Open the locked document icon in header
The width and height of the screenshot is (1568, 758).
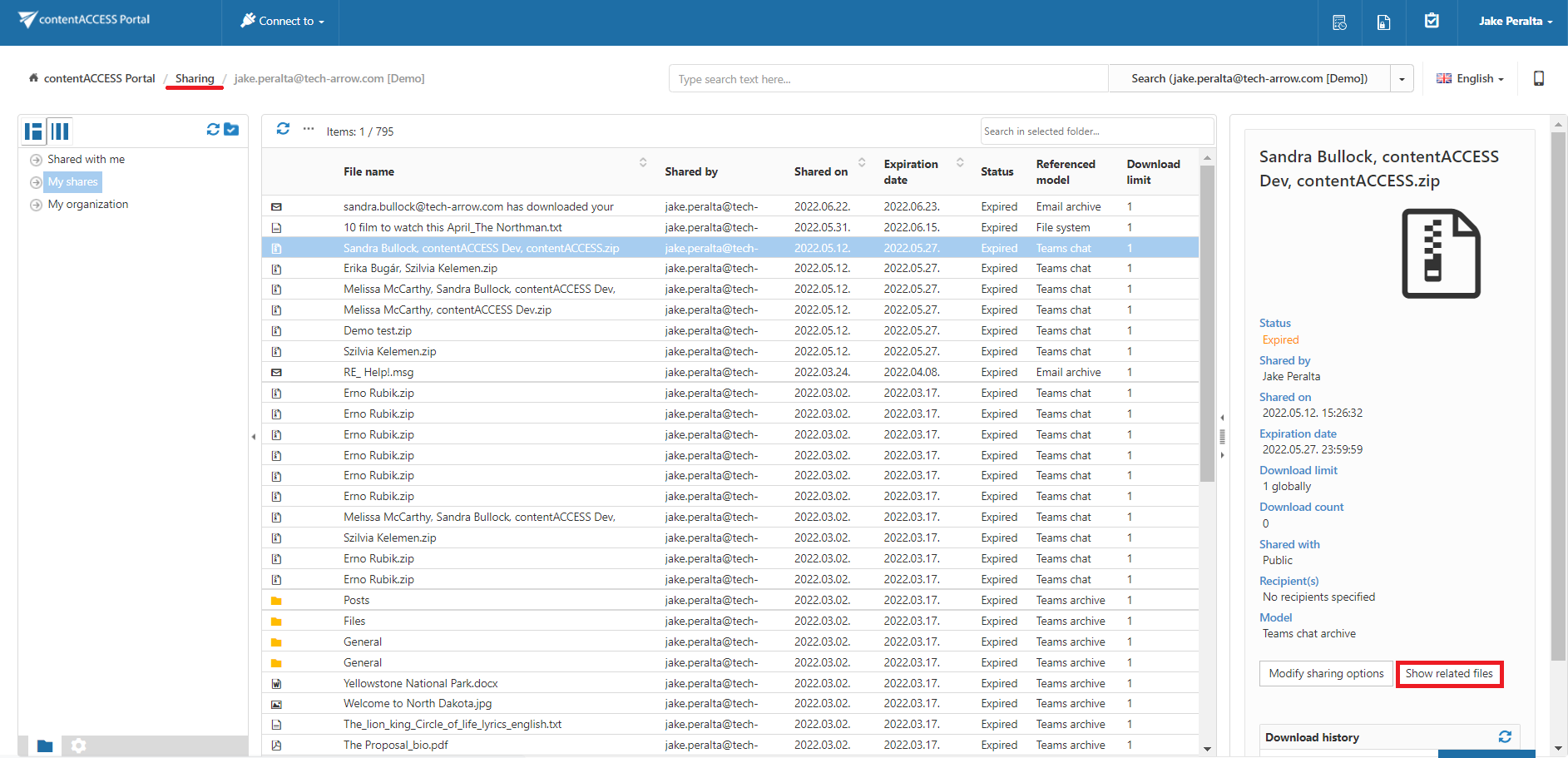click(x=1383, y=22)
